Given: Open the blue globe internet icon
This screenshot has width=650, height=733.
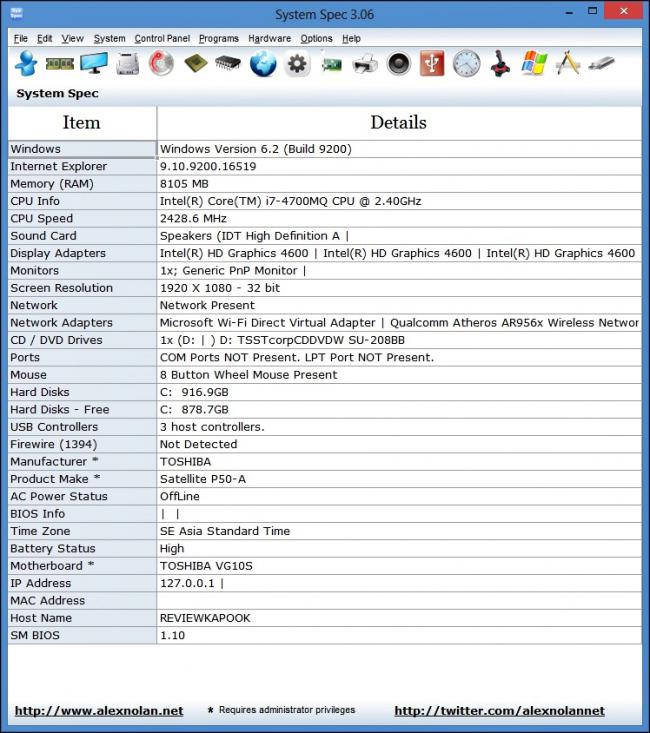Looking at the screenshot, I should [263, 64].
